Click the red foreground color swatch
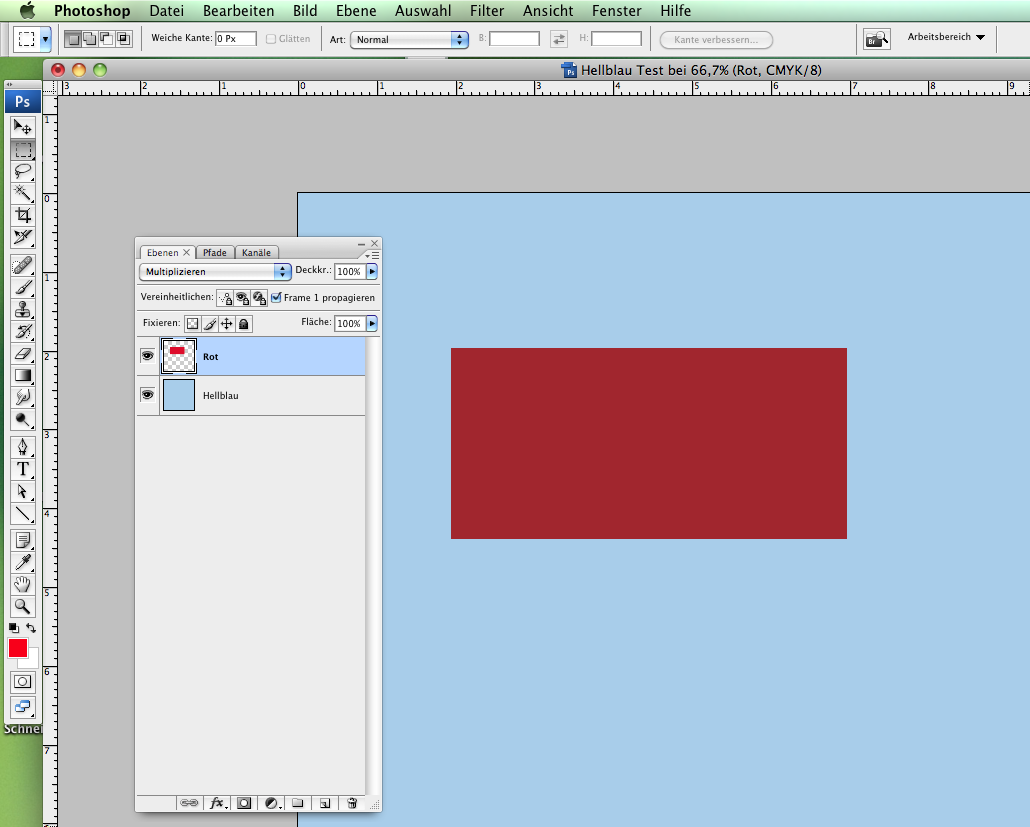The image size is (1030, 827). click(18, 648)
